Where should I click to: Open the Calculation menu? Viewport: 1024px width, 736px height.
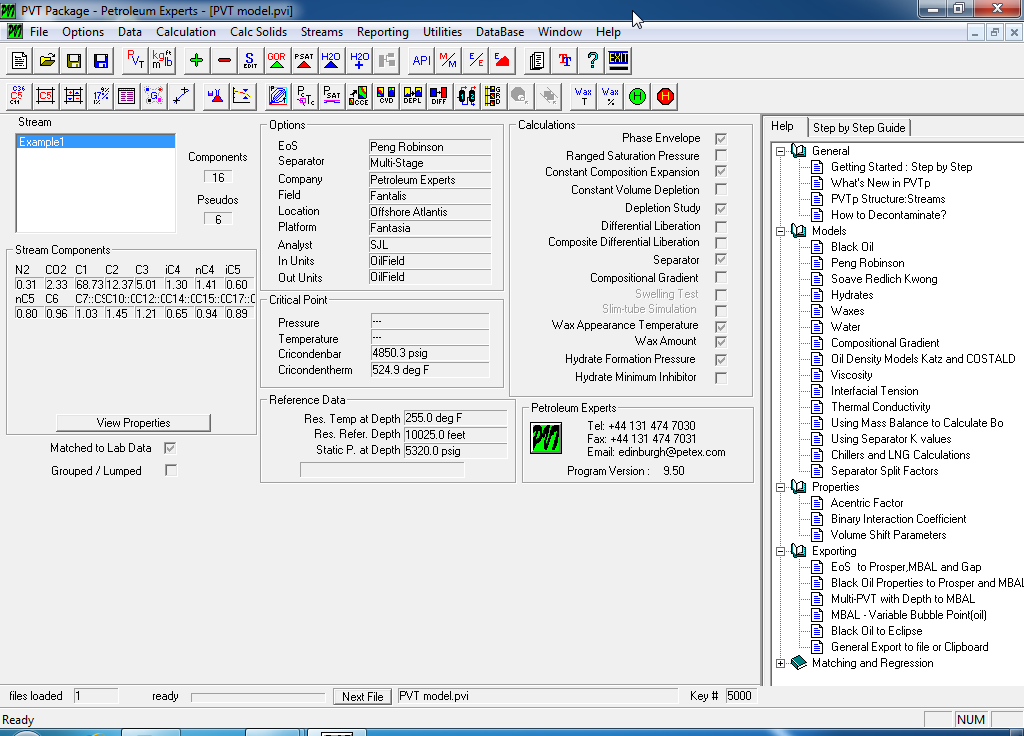(185, 32)
